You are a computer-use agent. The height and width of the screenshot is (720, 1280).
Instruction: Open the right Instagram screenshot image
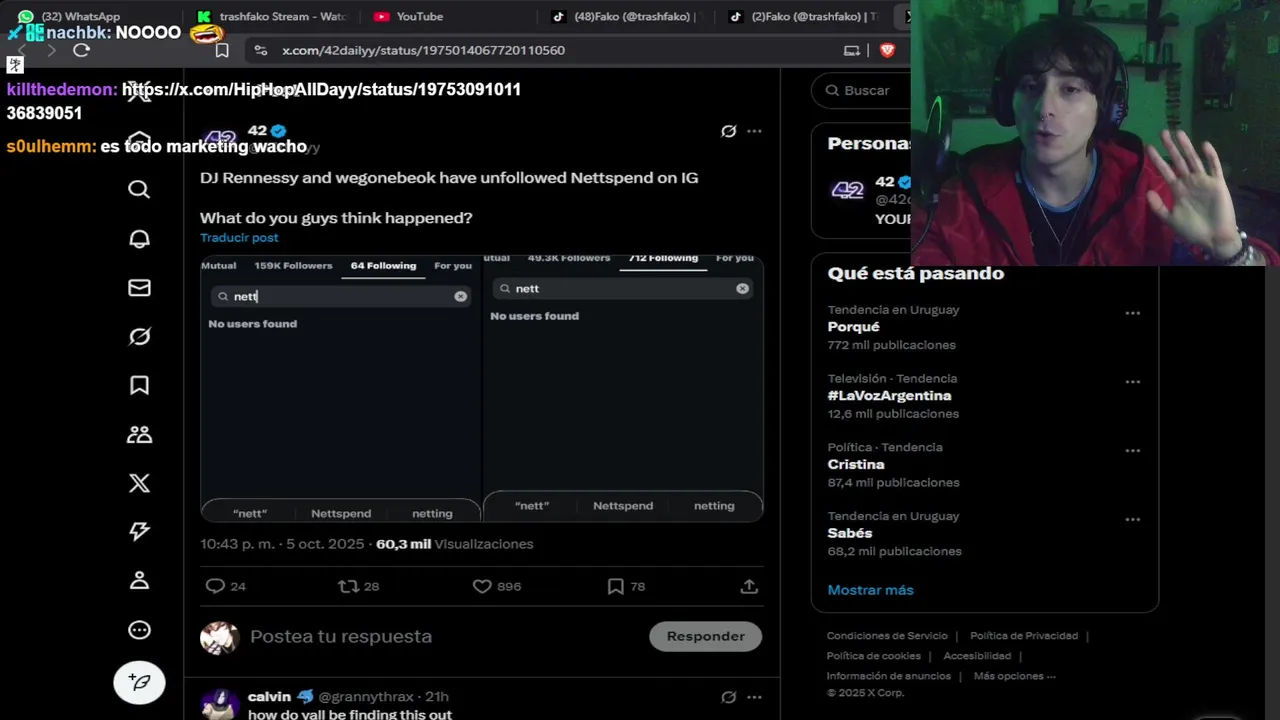(623, 390)
